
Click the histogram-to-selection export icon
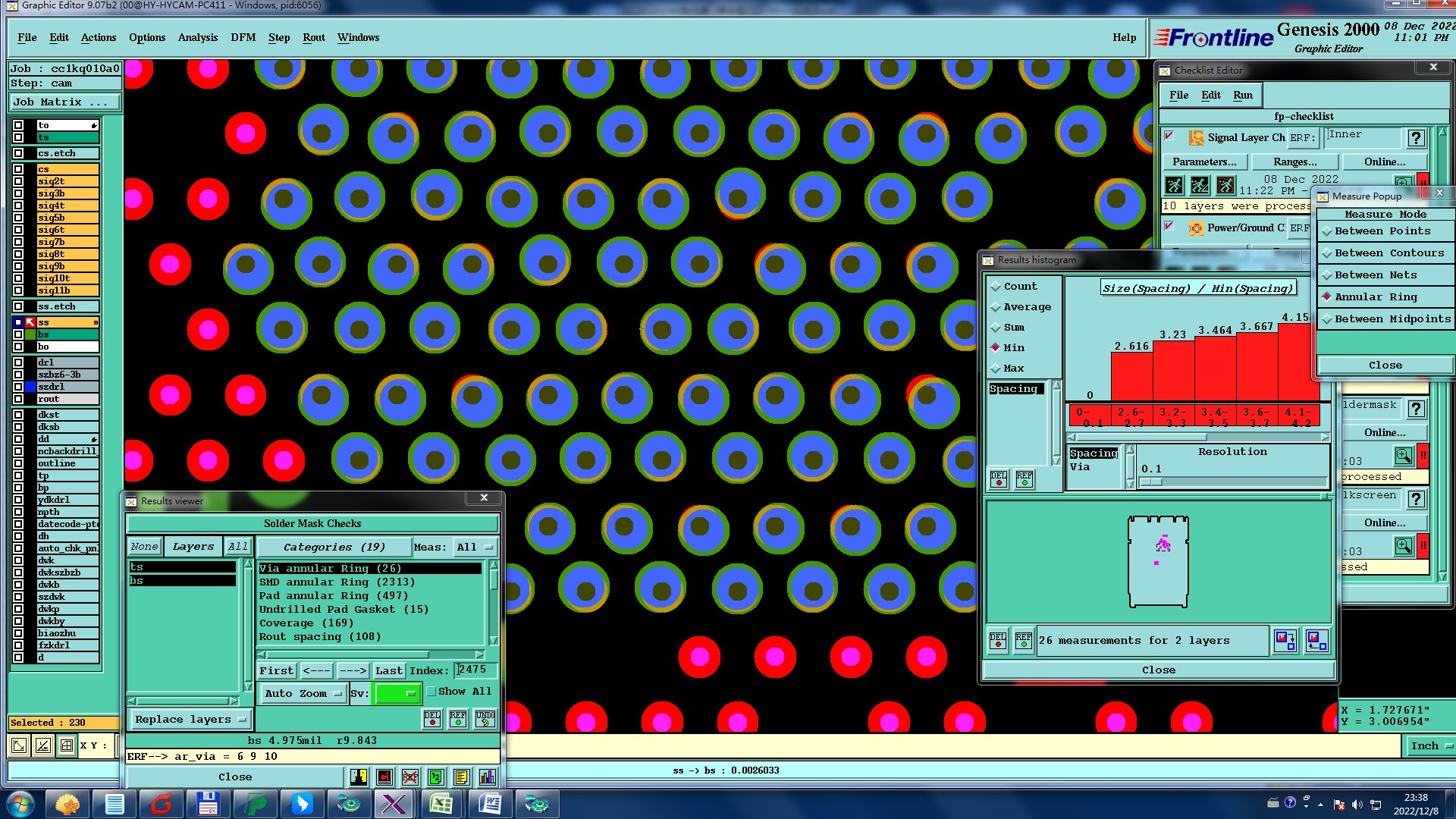[x=1285, y=641]
